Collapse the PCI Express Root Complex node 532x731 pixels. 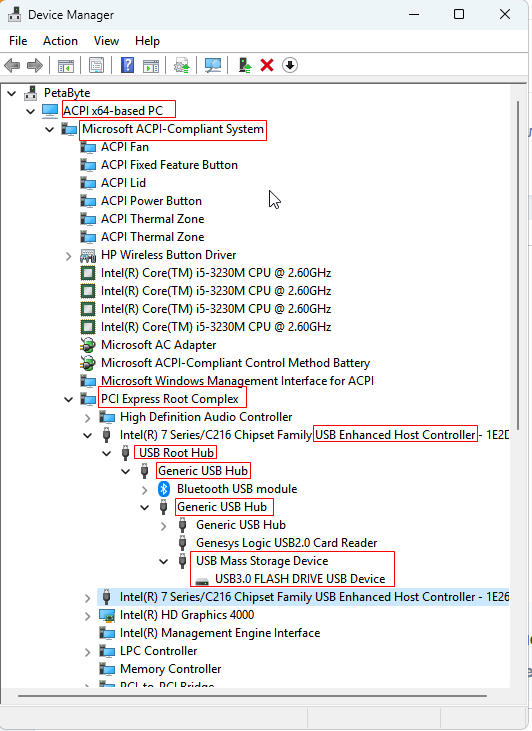pyautogui.click(x=69, y=399)
